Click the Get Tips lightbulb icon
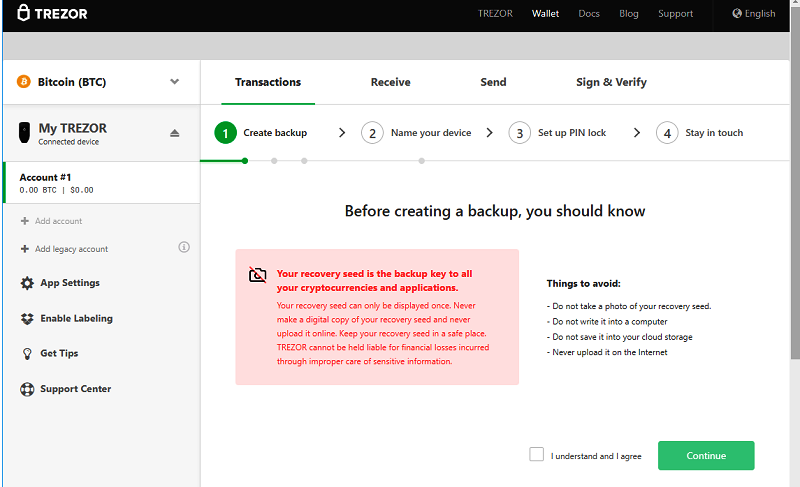 point(27,354)
